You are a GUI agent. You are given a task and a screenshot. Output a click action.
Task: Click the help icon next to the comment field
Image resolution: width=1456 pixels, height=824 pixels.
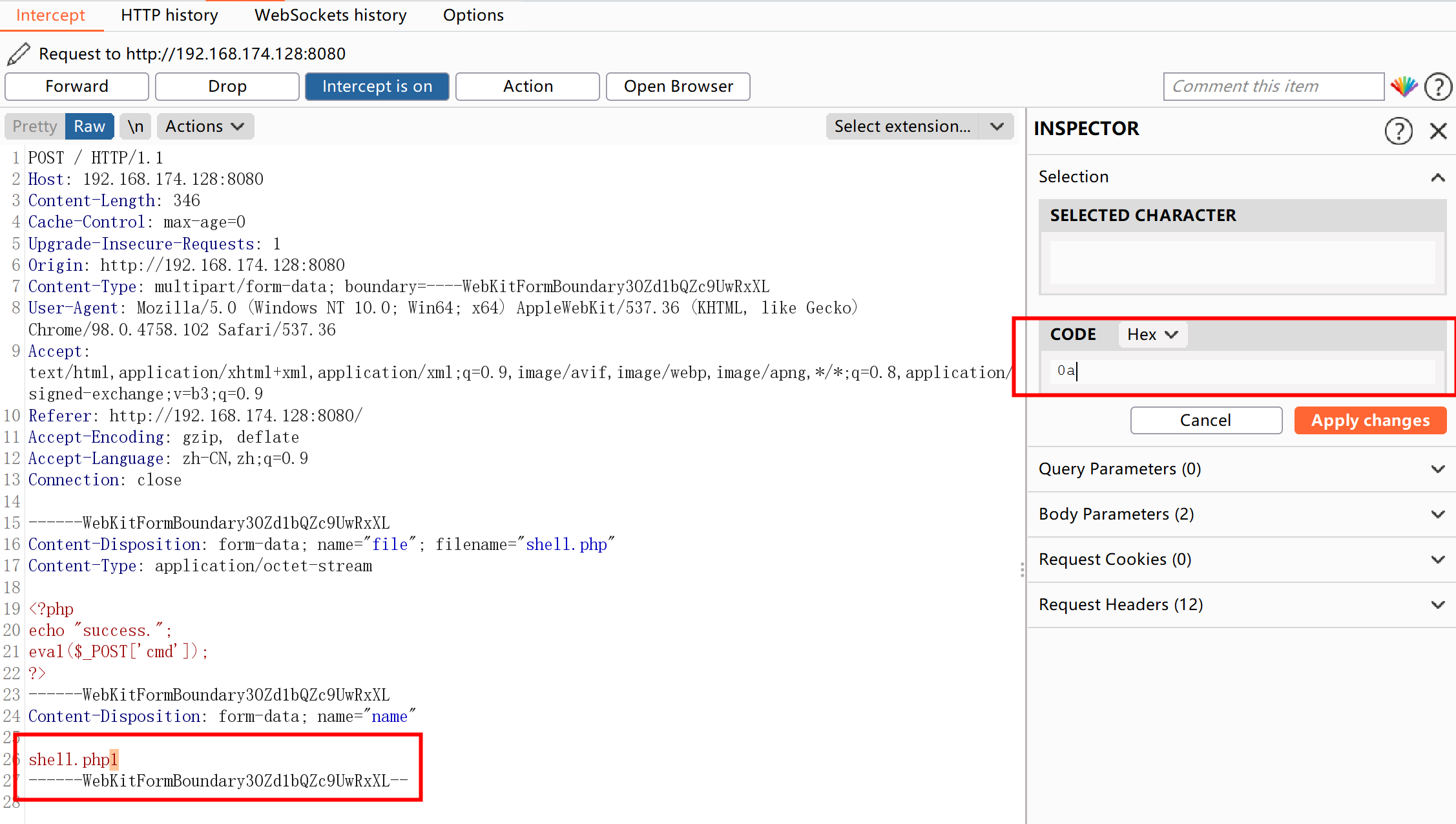[x=1438, y=87]
